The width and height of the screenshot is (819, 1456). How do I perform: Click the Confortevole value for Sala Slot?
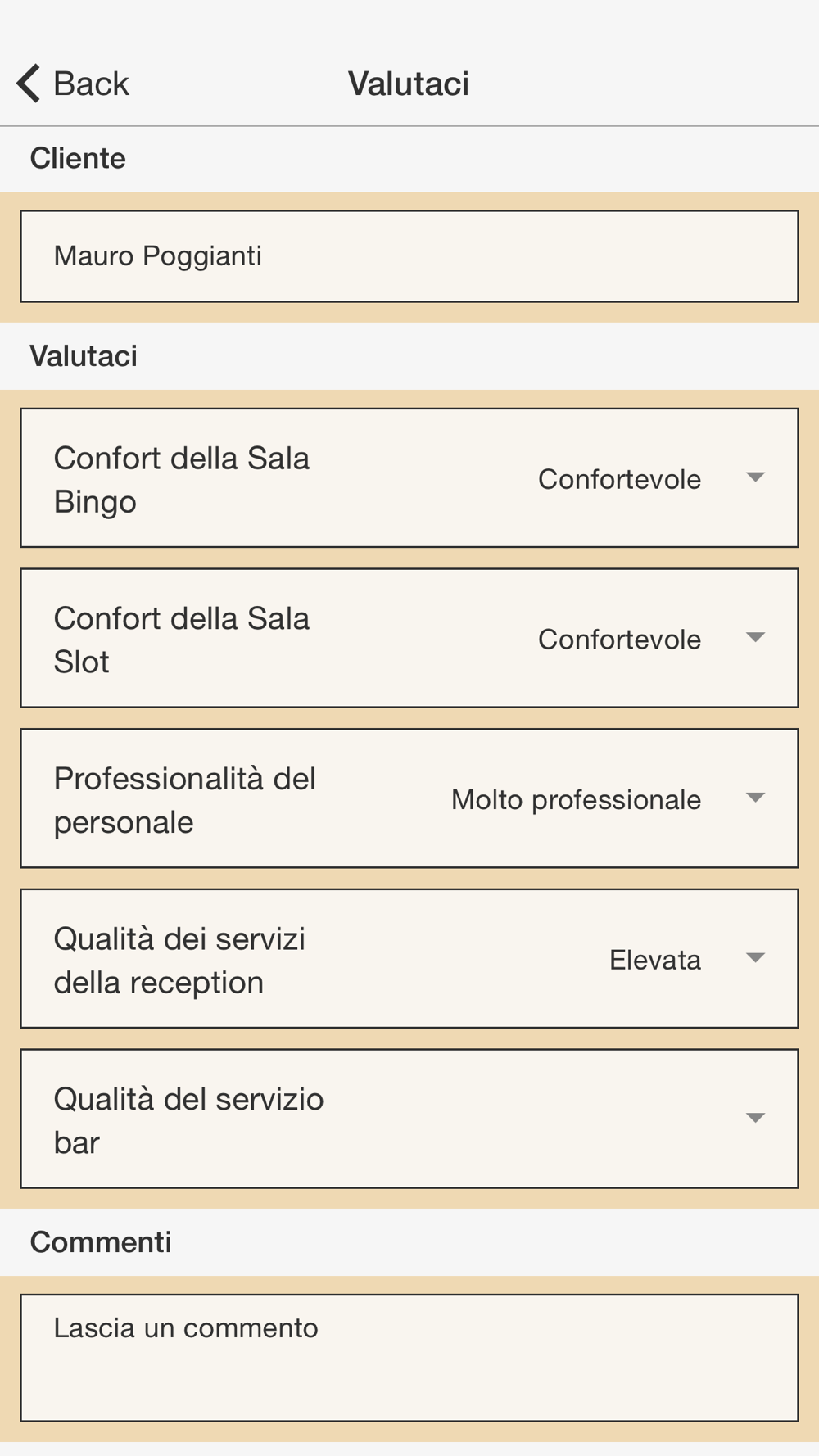[x=619, y=640]
